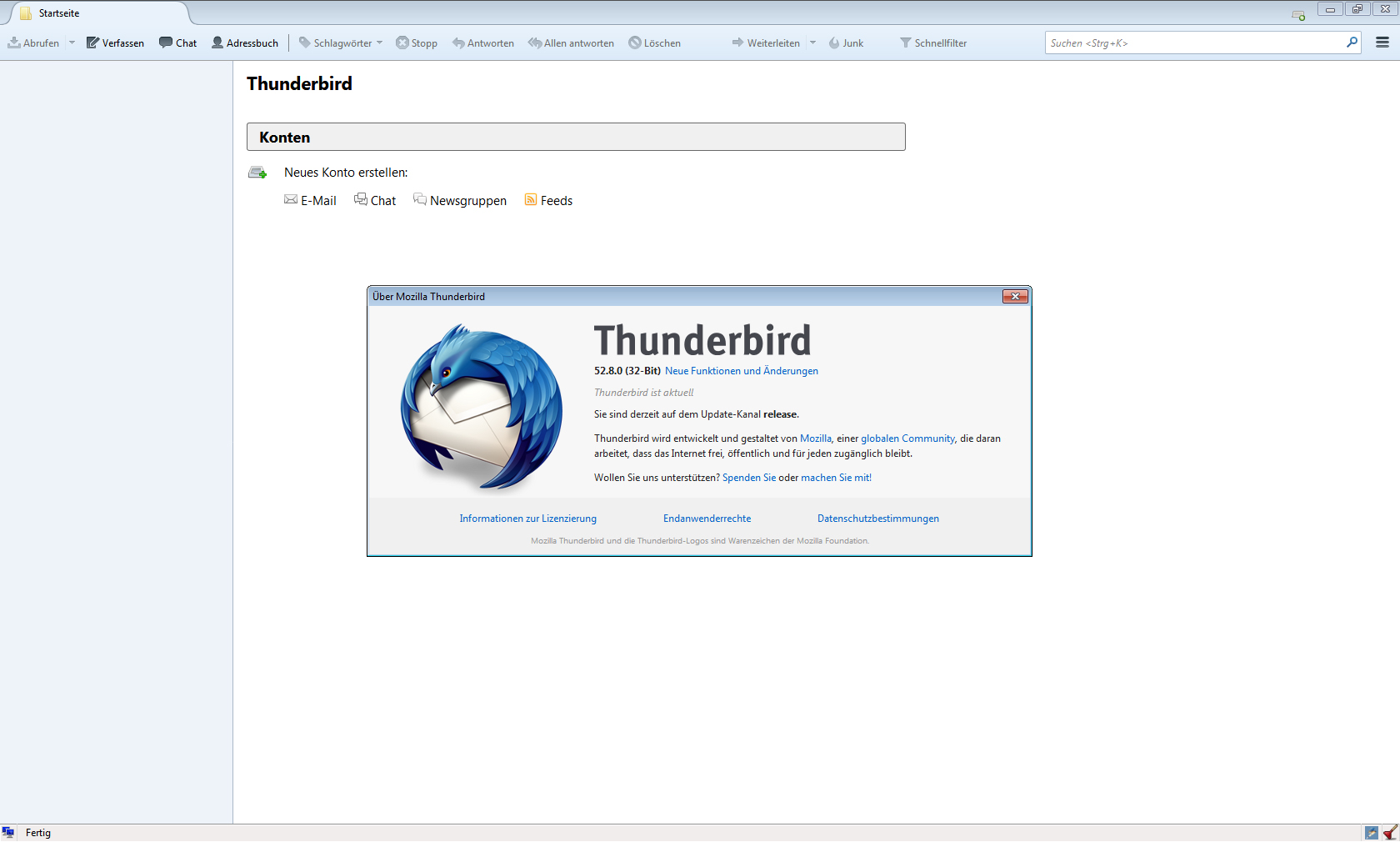Open Neue Funktionen und Änderungen link

pyautogui.click(x=742, y=371)
